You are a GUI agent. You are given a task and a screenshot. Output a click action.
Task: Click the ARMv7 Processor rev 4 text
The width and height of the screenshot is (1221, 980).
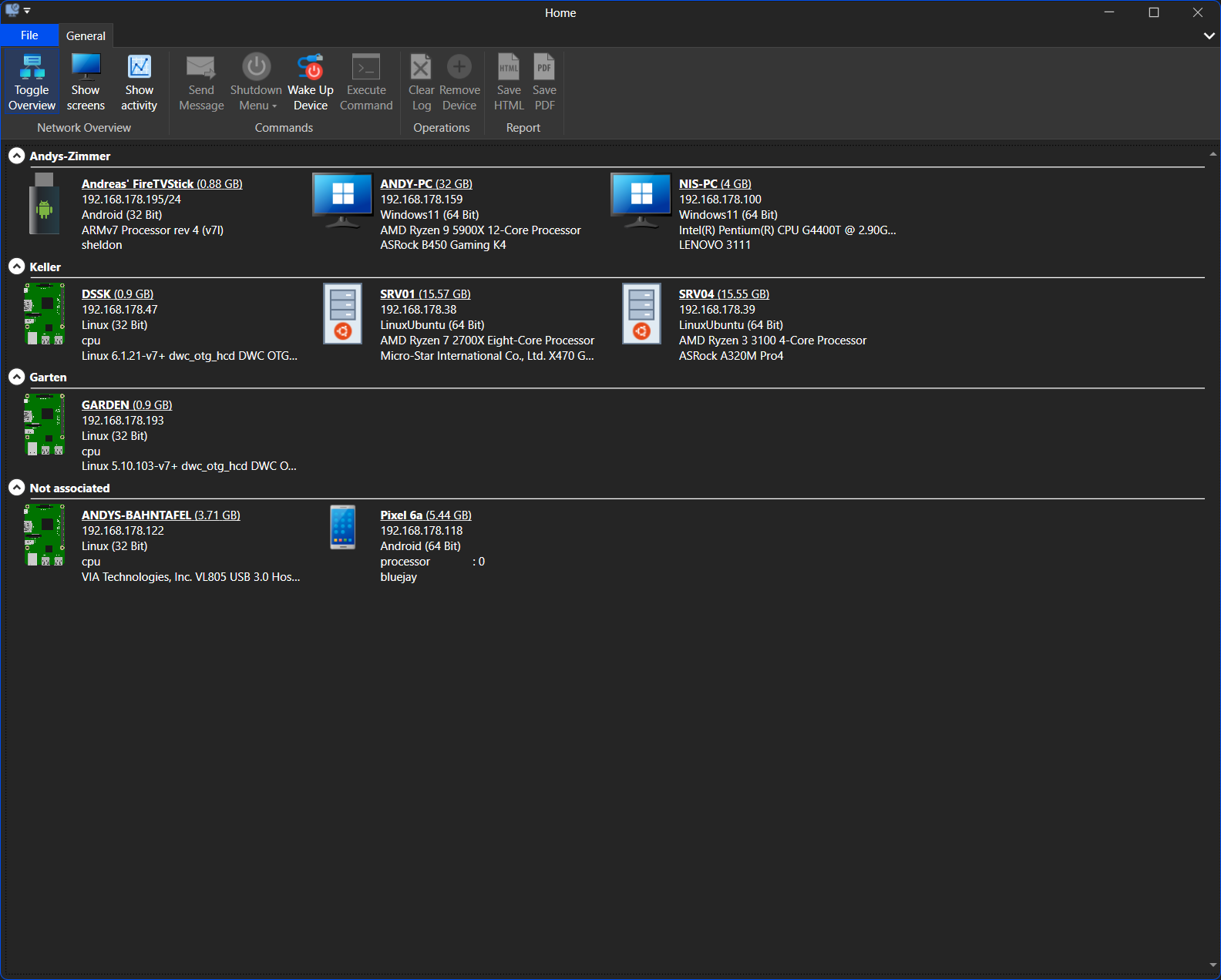tap(153, 230)
